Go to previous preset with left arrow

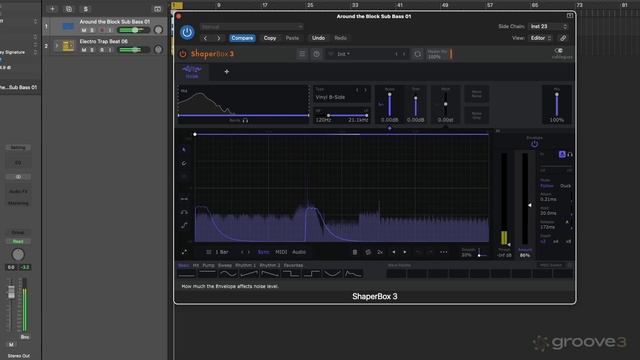click(x=205, y=38)
